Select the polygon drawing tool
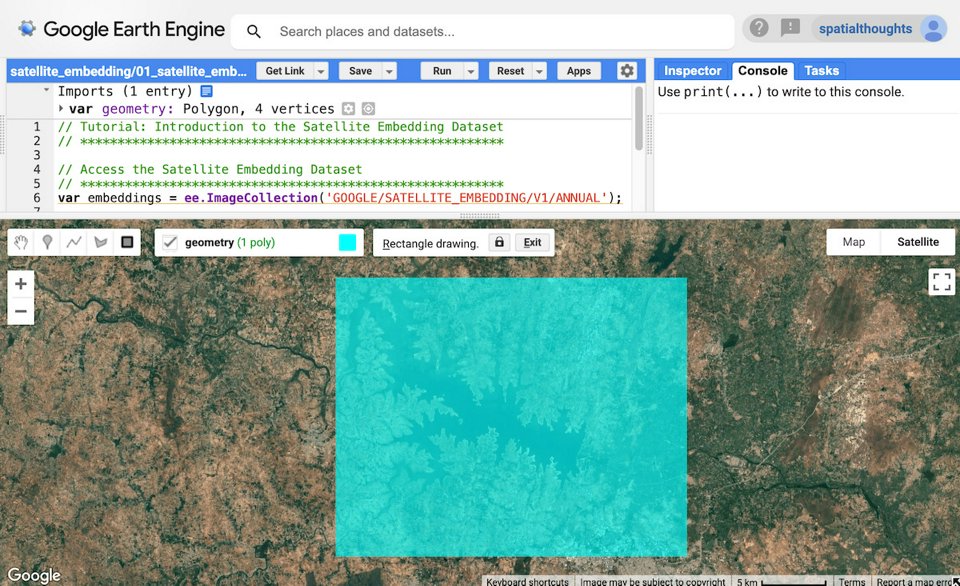This screenshot has width=960, height=586. click(99, 241)
